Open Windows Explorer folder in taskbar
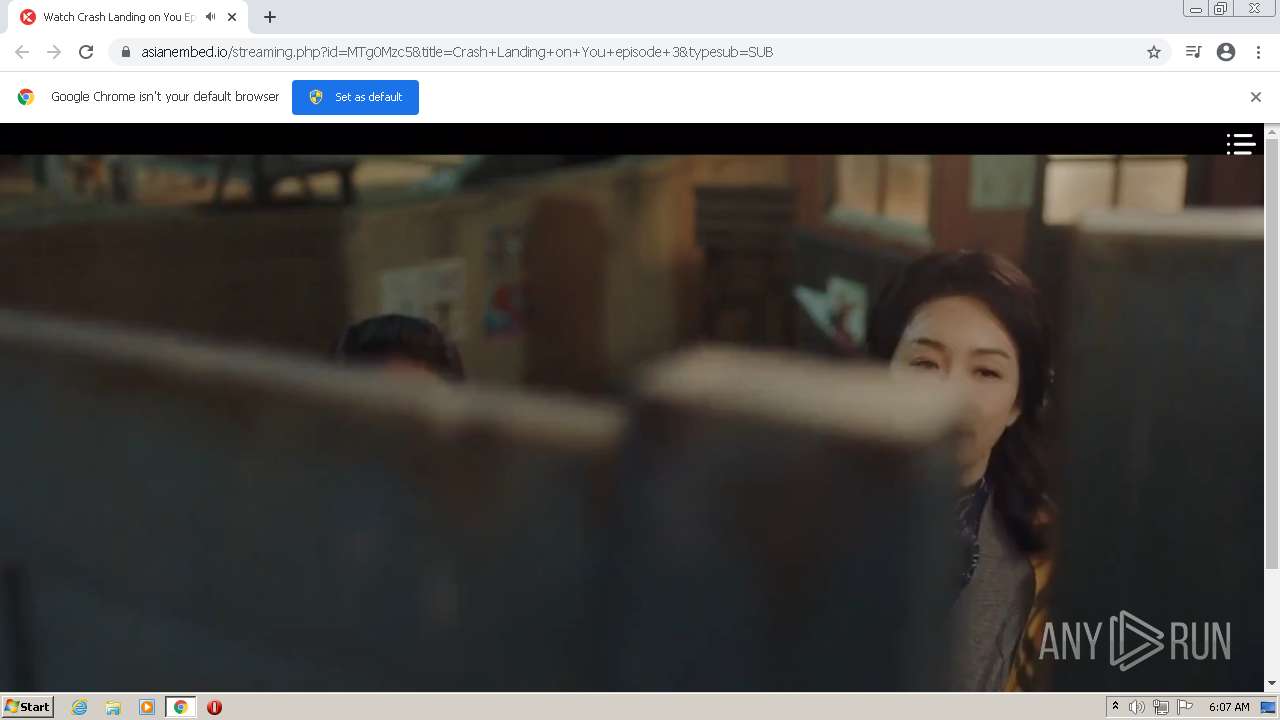This screenshot has width=1280, height=720. (113, 707)
